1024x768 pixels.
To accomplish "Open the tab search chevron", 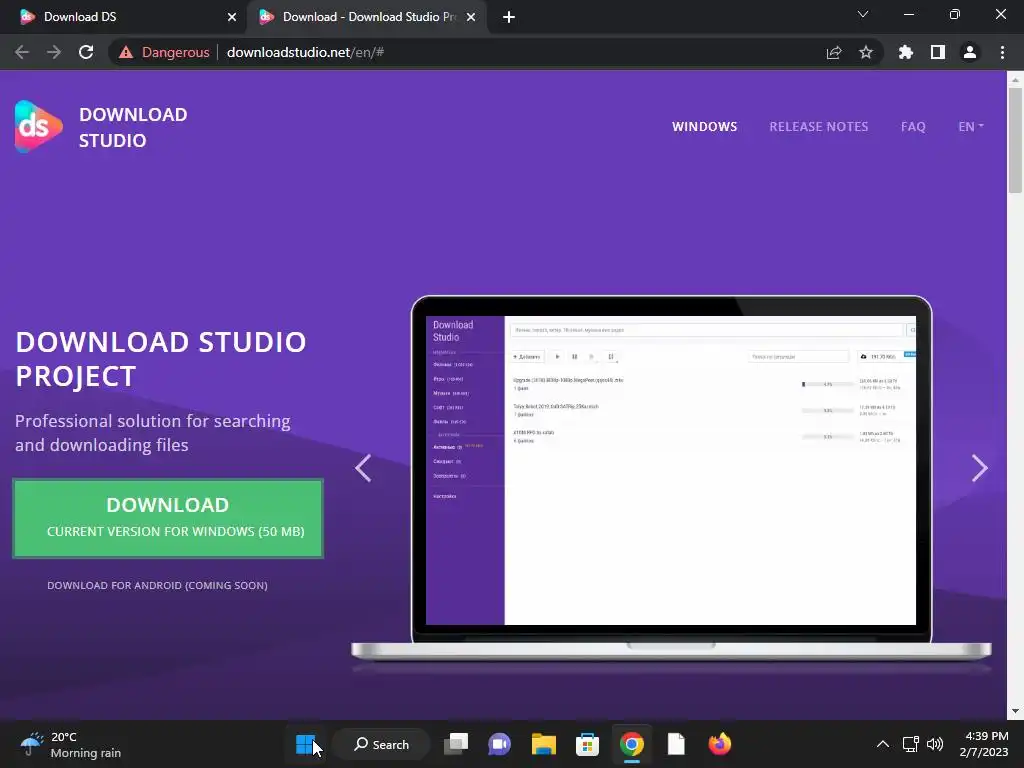I will click(x=863, y=14).
